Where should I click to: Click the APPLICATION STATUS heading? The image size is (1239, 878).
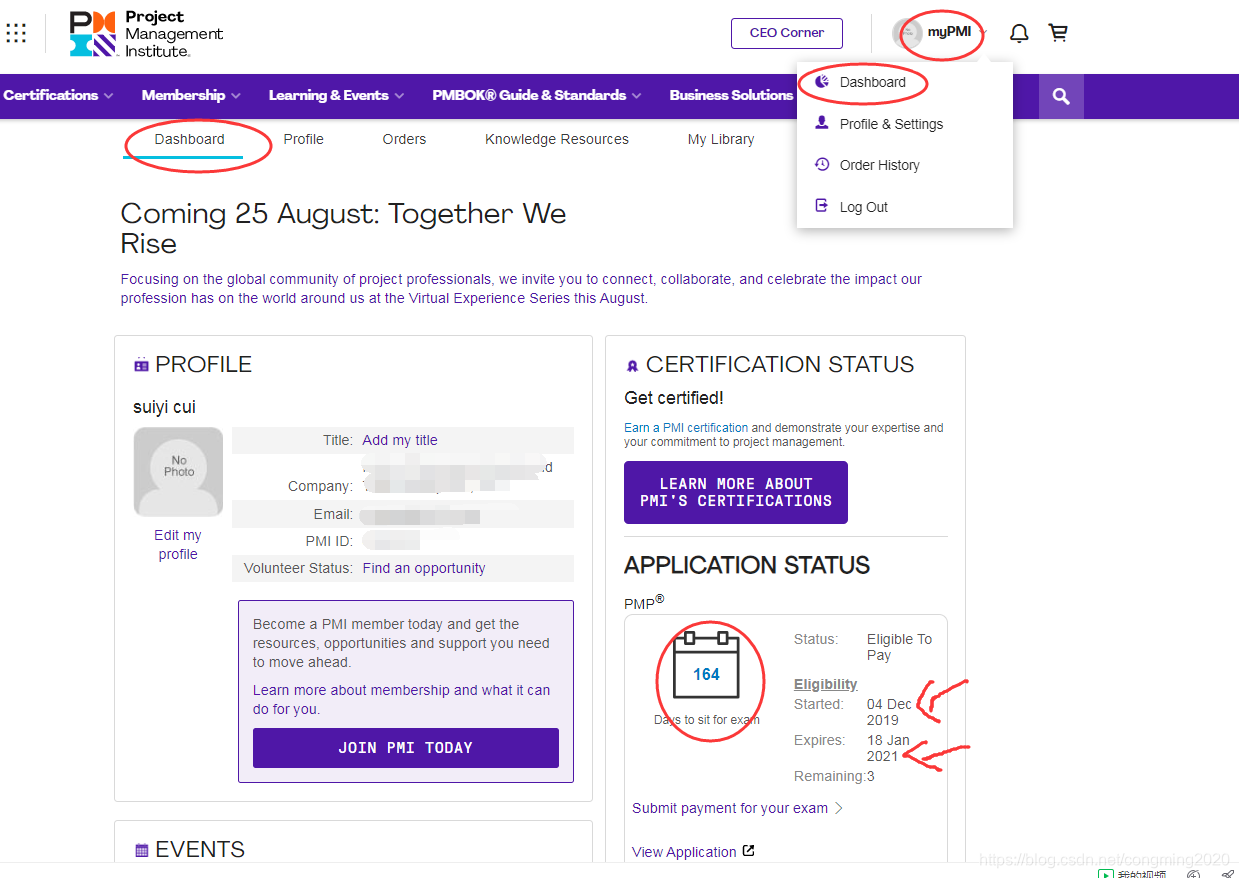(x=747, y=565)
